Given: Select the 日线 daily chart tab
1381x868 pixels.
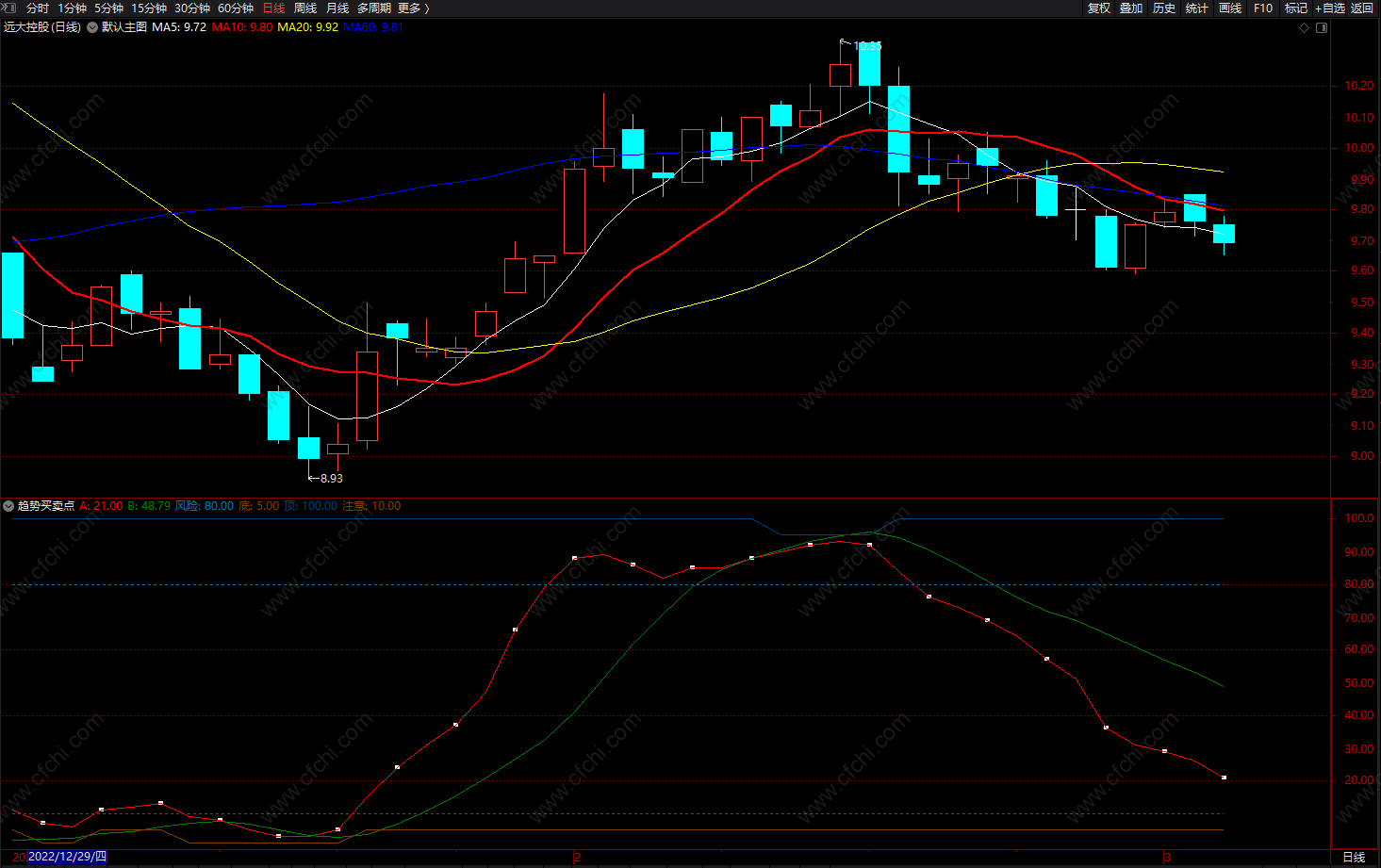Looking at the screenshot, I should click(x=273, y=8).
